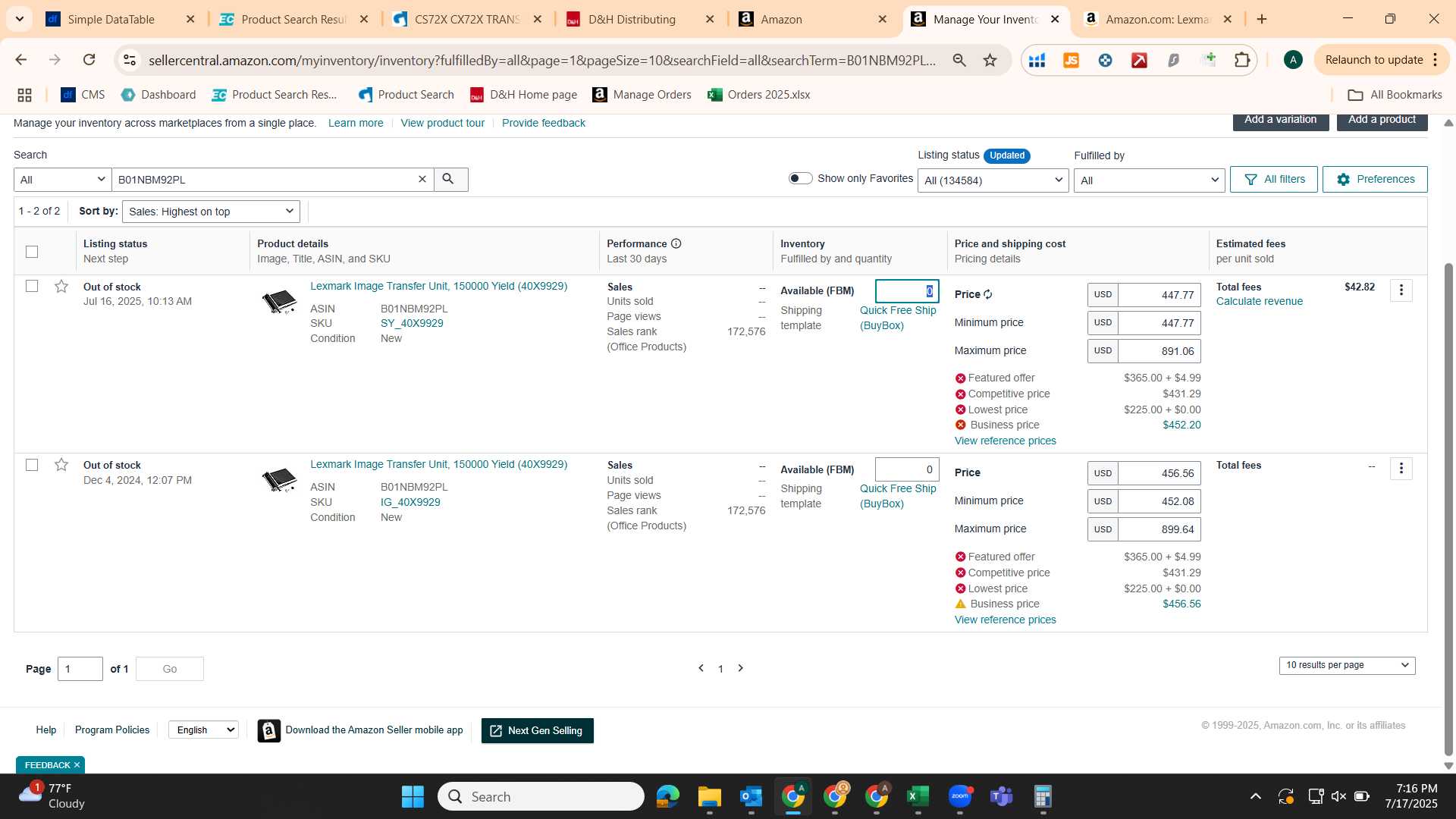This screenshot has height=819, width=1456.
Task: Open the Sort by dropdown
Action: (x=211, y=212)
